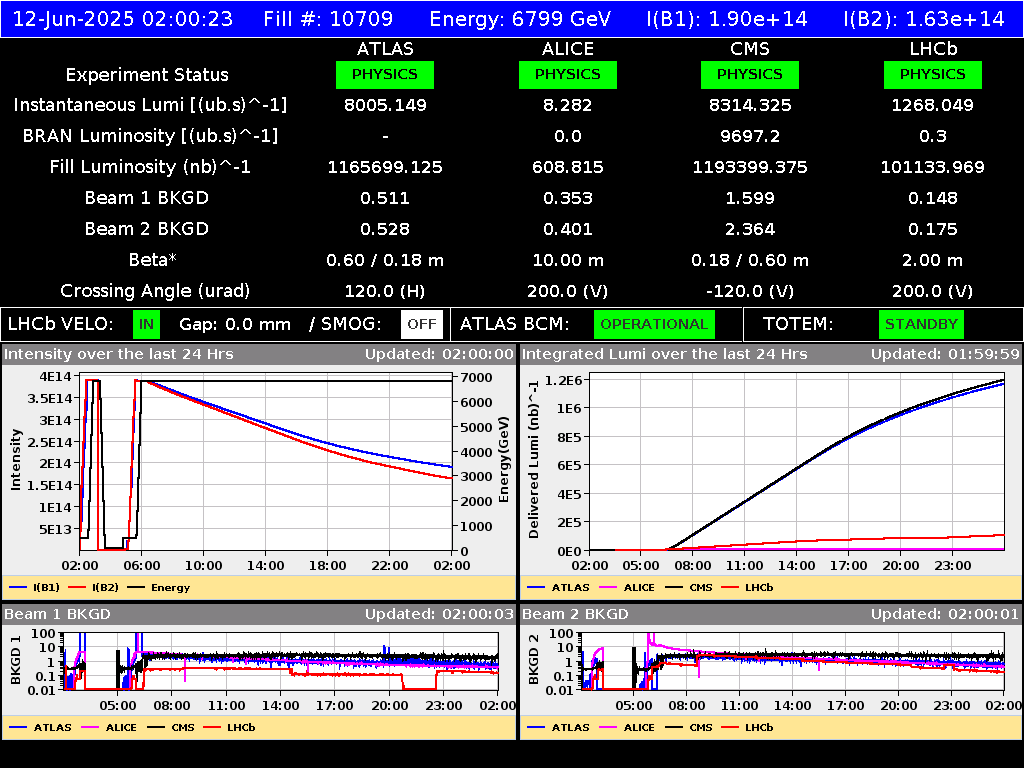Click the CMS PHYSICS status badge
Screen dimensions: 1024x768
[750, 74]
